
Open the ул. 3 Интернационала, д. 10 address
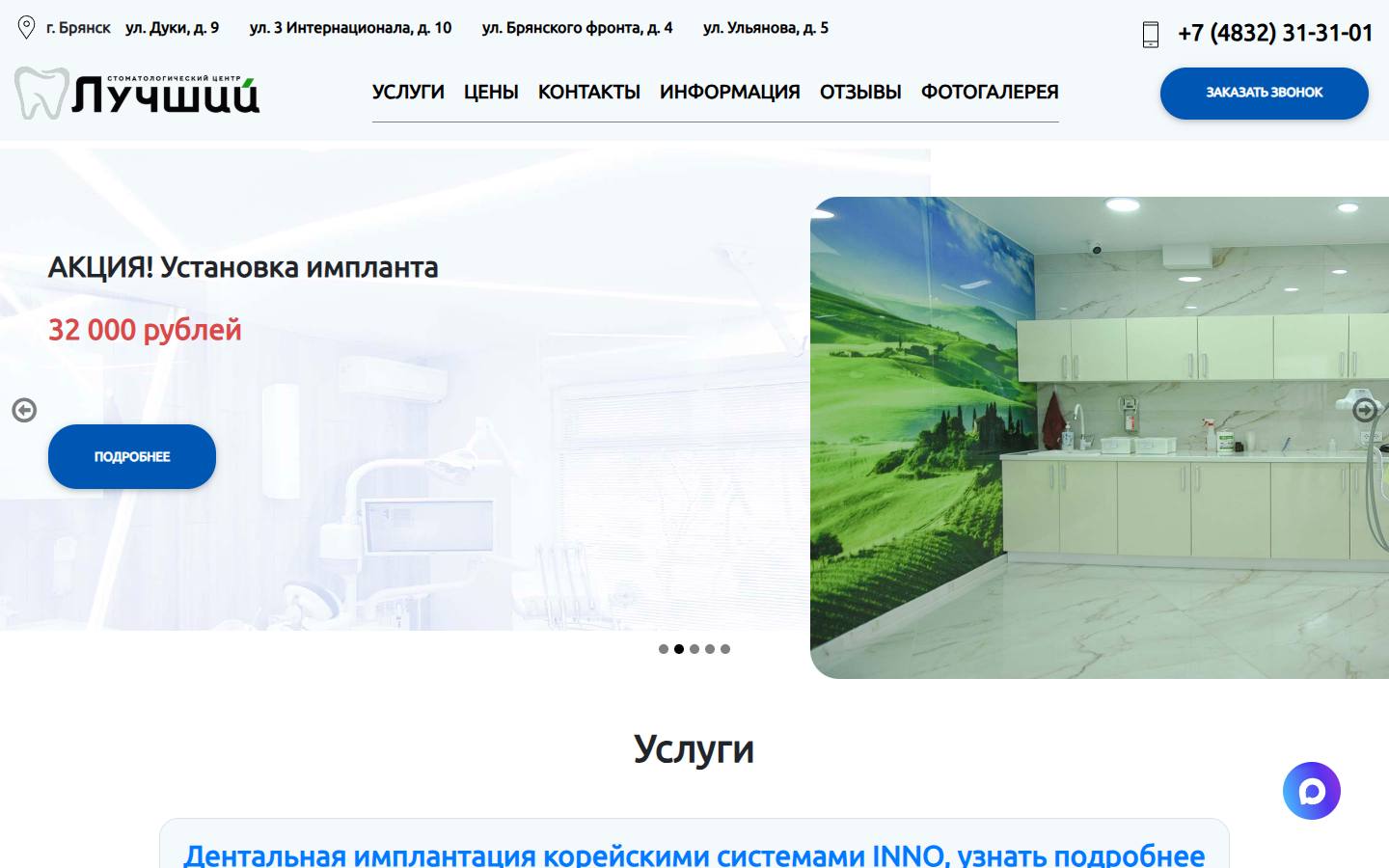pos(351,28)
